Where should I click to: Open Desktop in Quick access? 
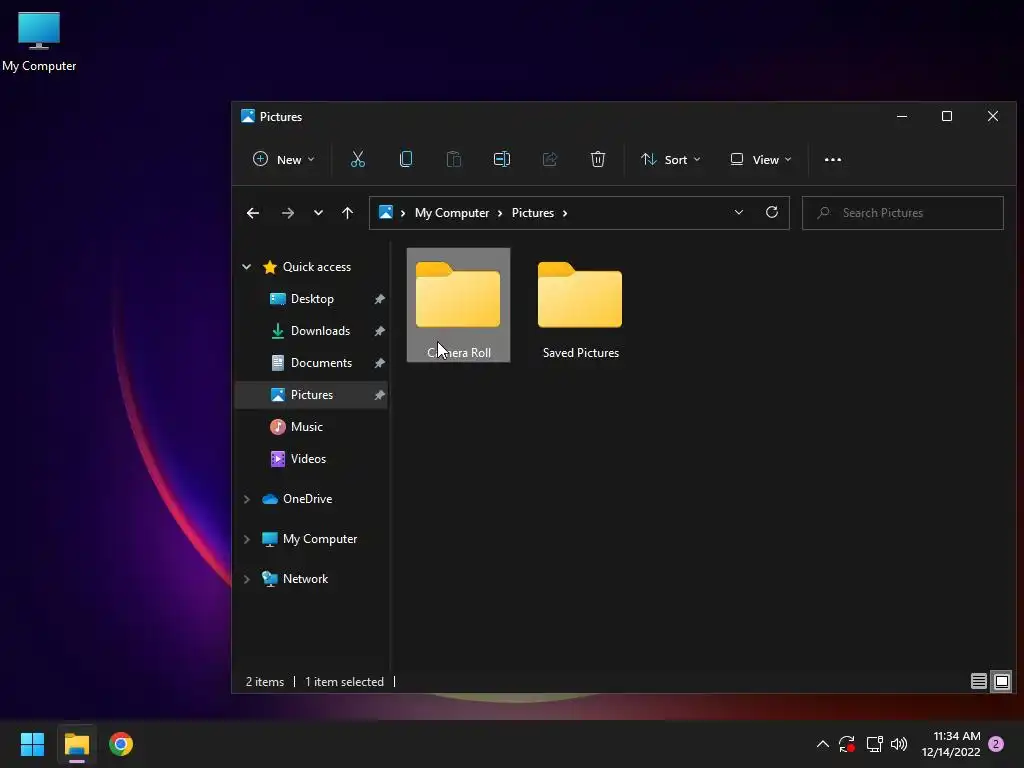pyautogui.click(x=312, y=298)
